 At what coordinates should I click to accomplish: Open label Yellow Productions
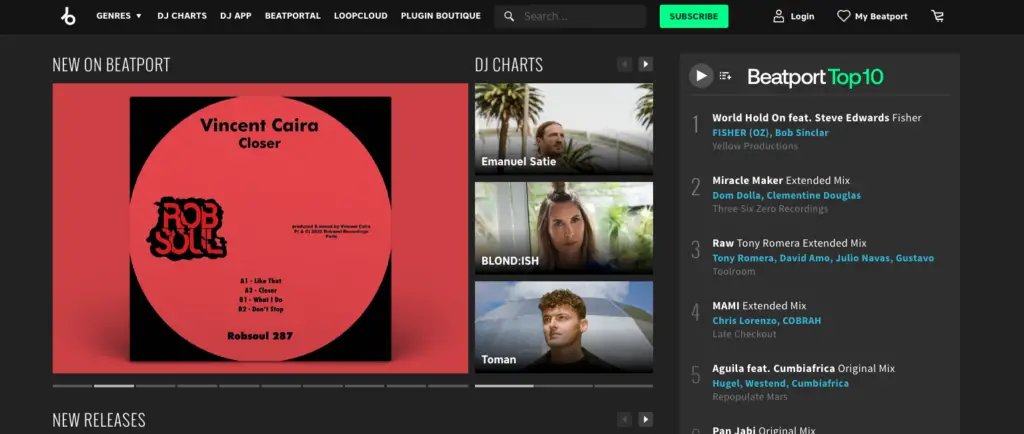[755, 146]
